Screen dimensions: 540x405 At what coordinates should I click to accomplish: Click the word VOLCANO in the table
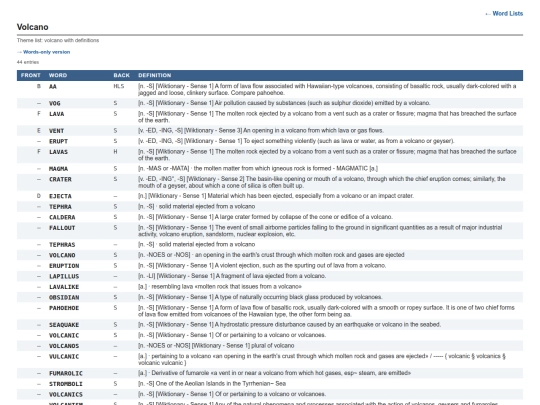tap(62, 256)
